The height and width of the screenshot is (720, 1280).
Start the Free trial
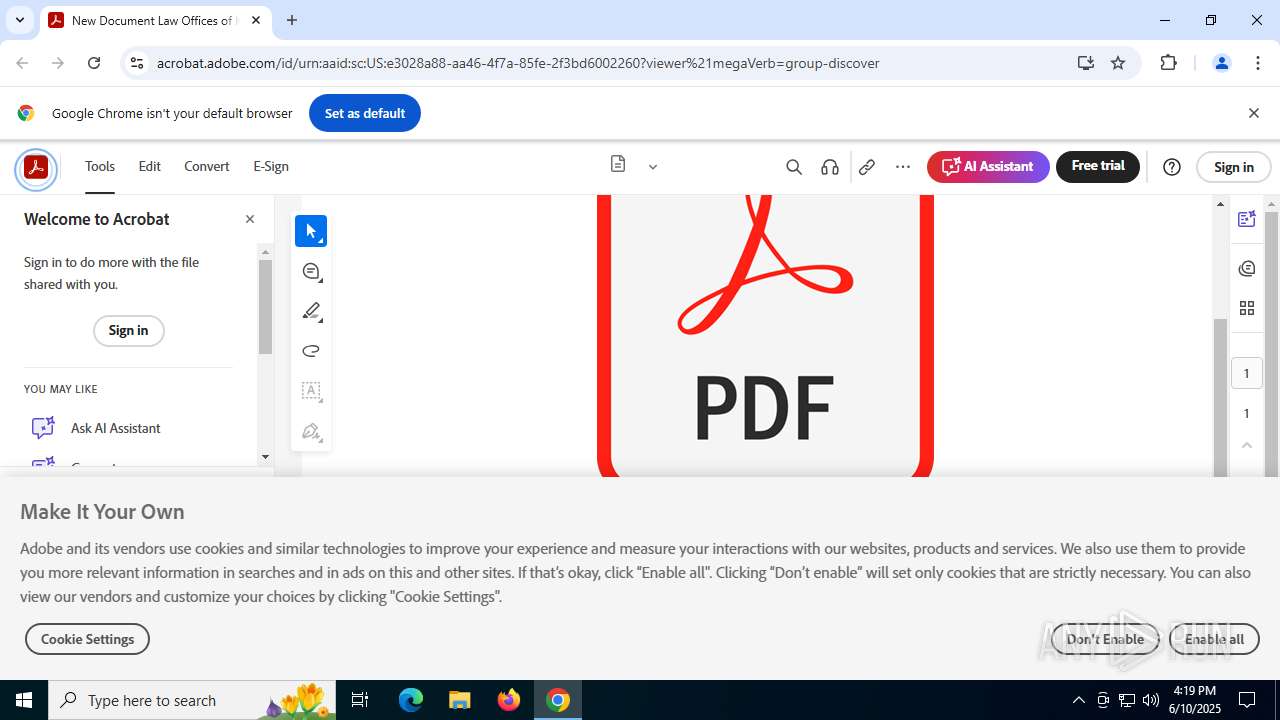[x=1098, y=167]
